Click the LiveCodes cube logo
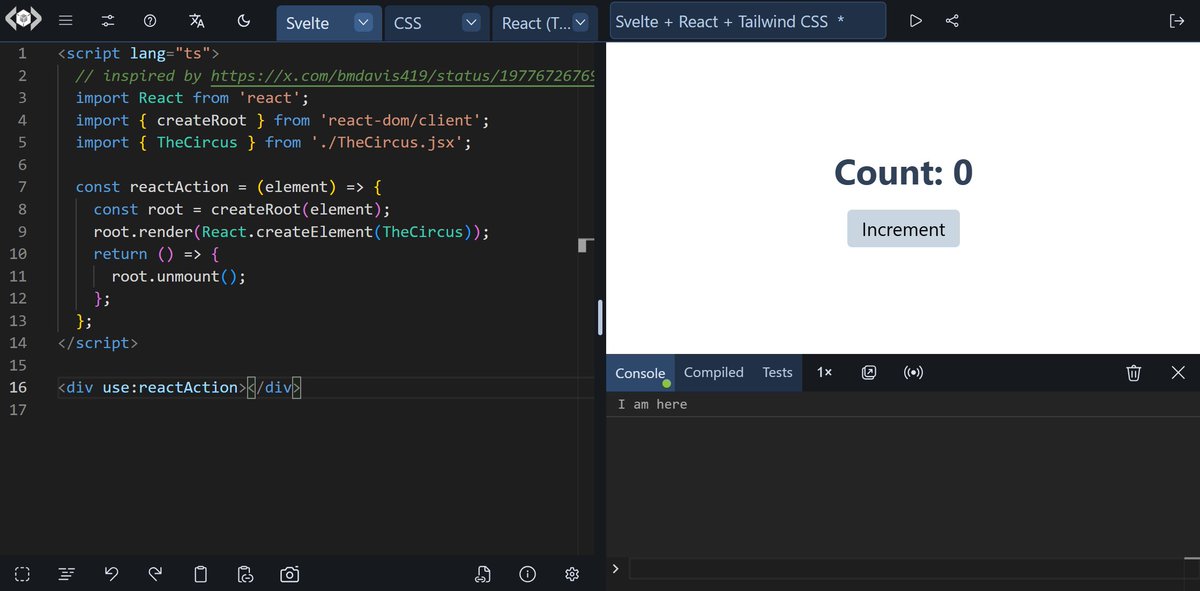 click(23, 20)
